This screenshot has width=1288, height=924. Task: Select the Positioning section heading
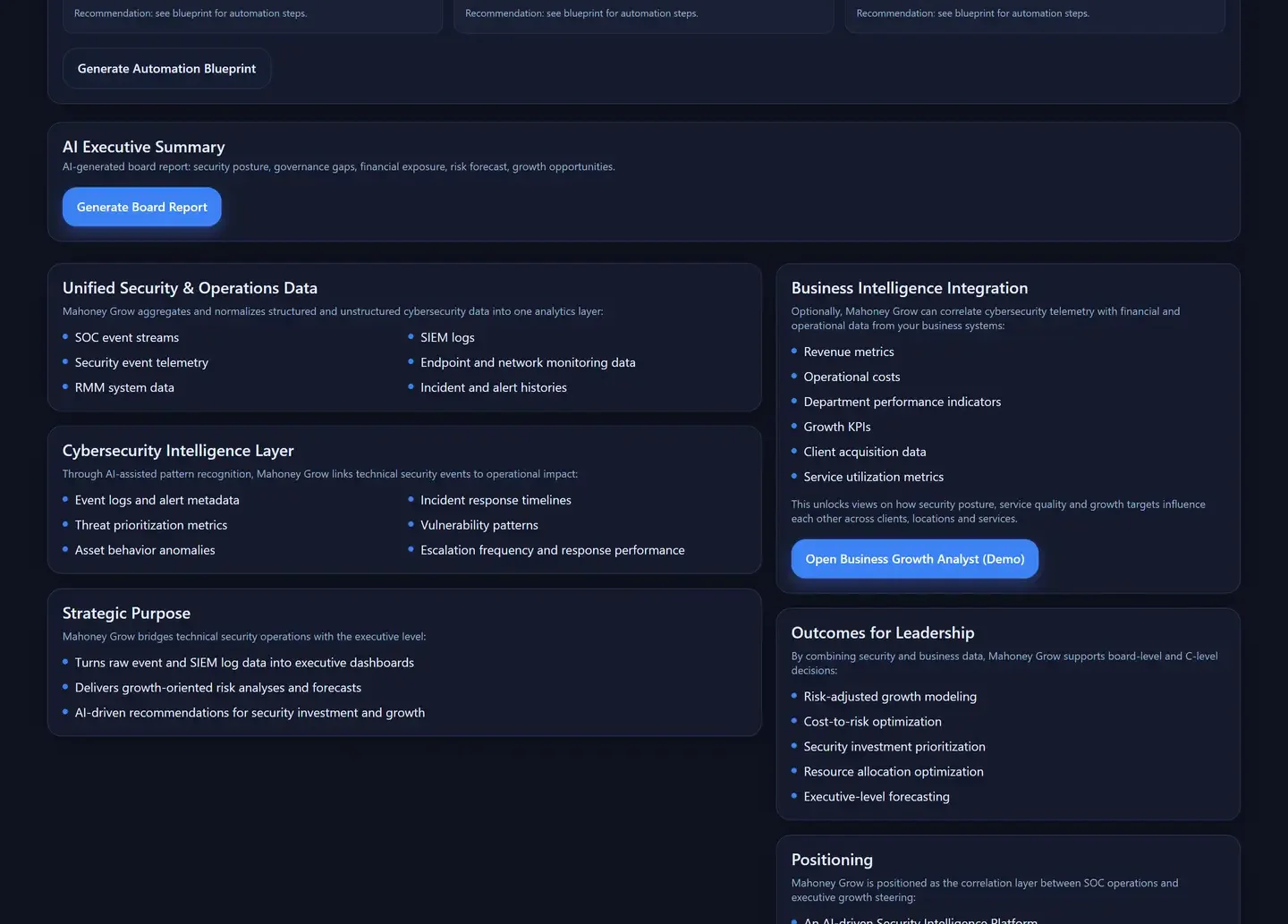pos(831,859)
